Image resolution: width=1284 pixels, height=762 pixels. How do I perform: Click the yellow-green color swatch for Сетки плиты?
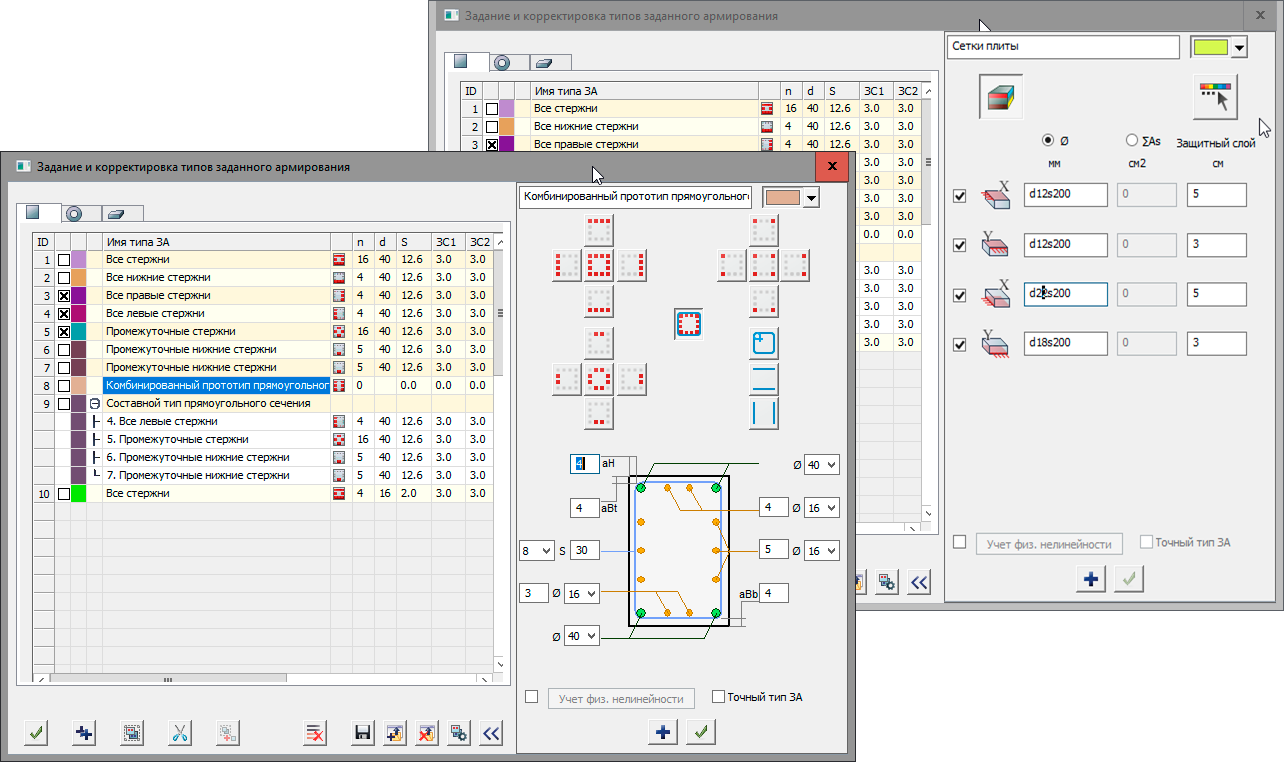click(x=1209, y=47)
